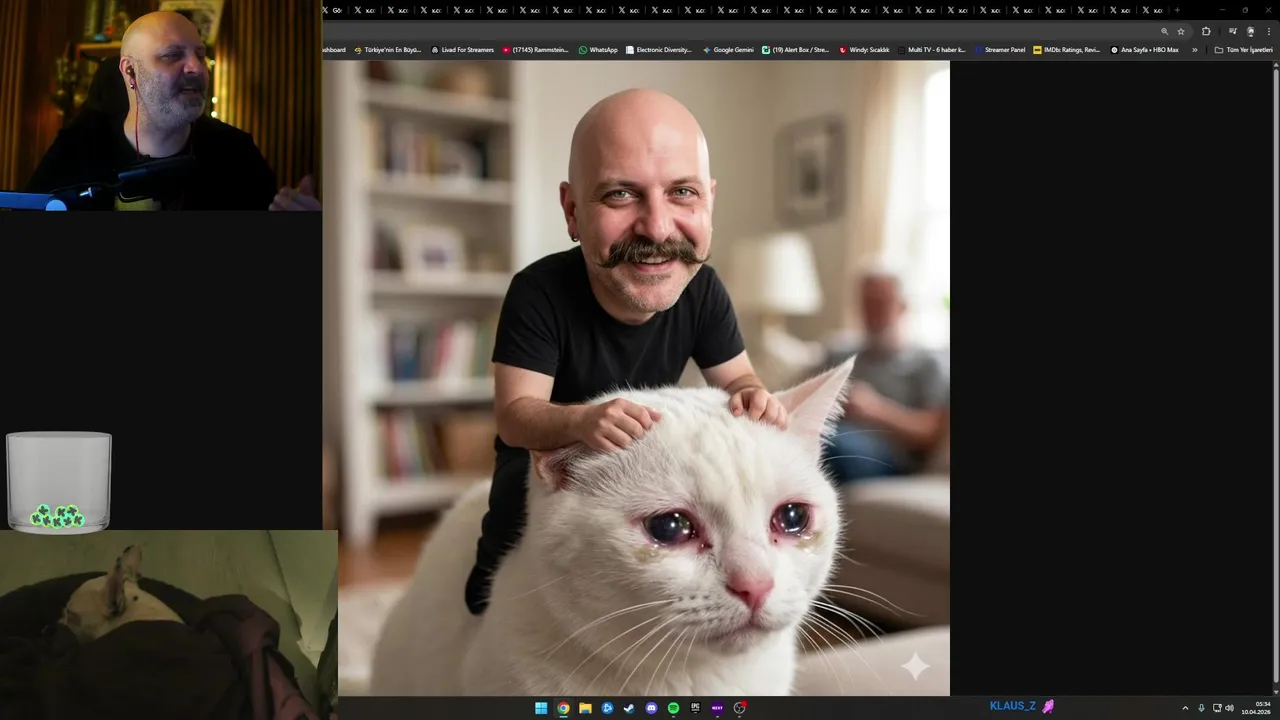Open a new tab with the plus button
This screenshot has height=720, width=1280.
coord(1177,10)
